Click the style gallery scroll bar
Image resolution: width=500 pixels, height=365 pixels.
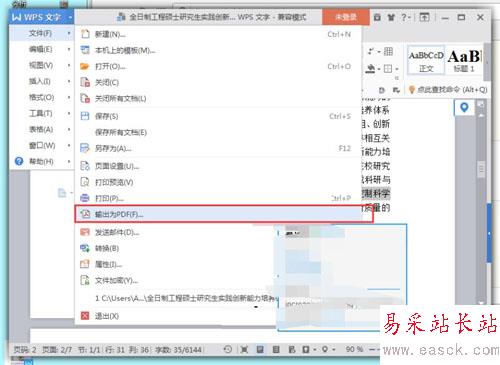487,62
